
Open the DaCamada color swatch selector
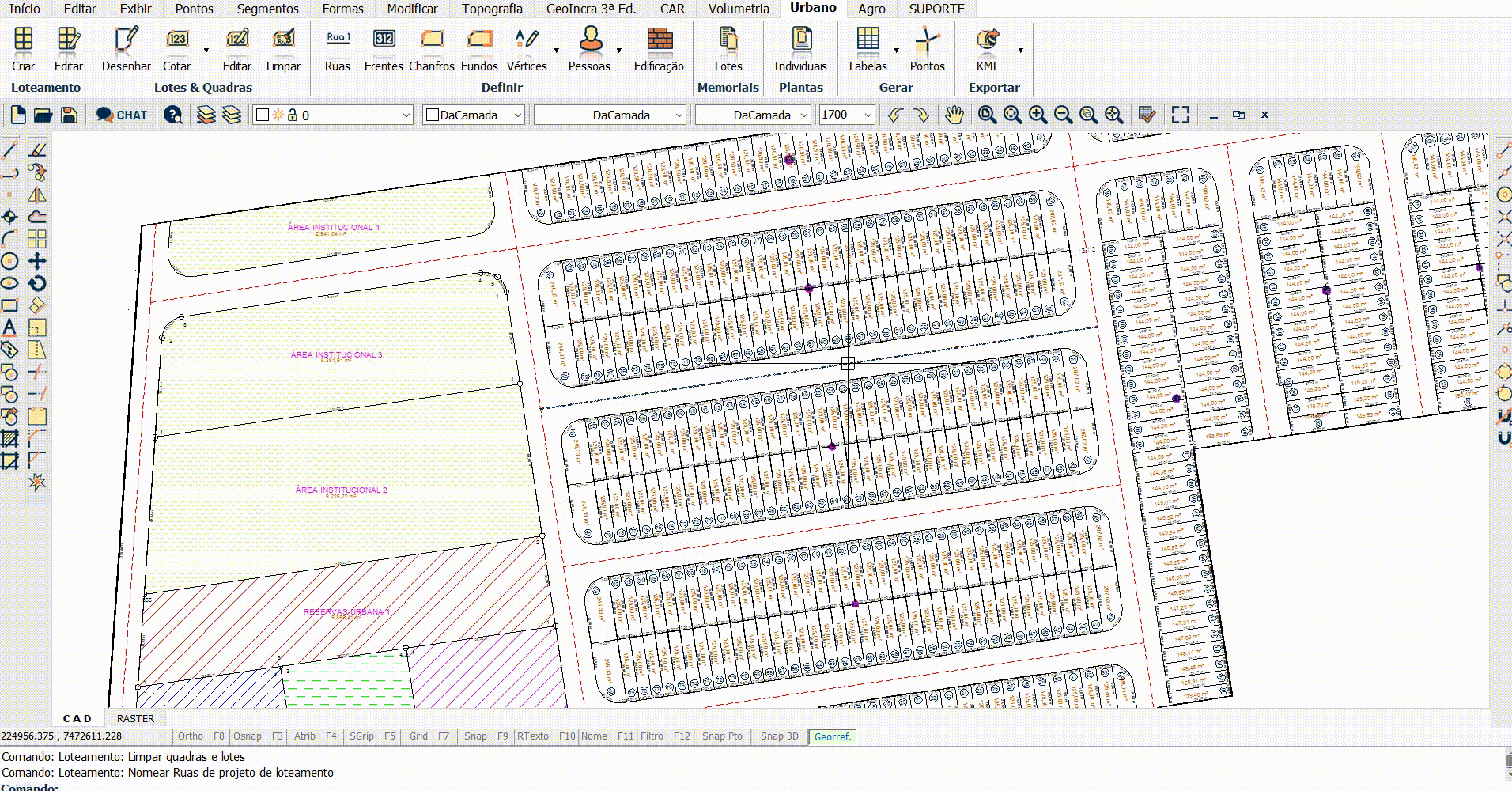coord(474,115)
